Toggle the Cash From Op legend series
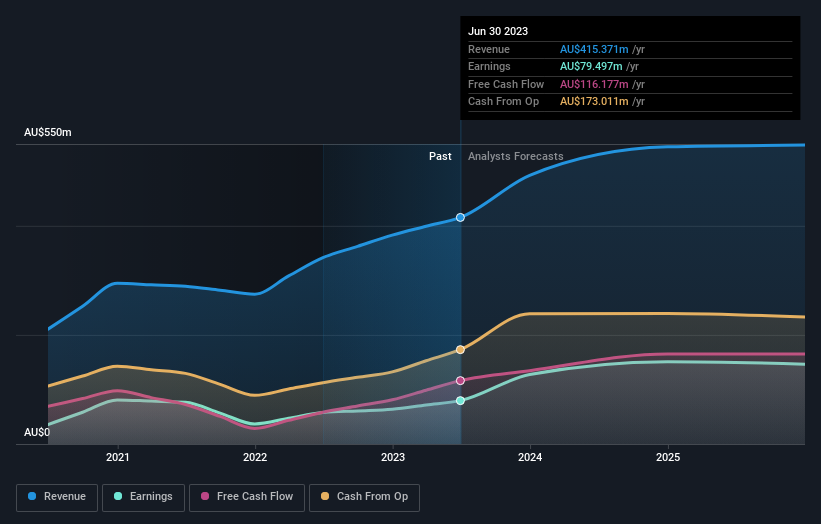This screenshot has width=821, height=524. [x=364, y=497]
